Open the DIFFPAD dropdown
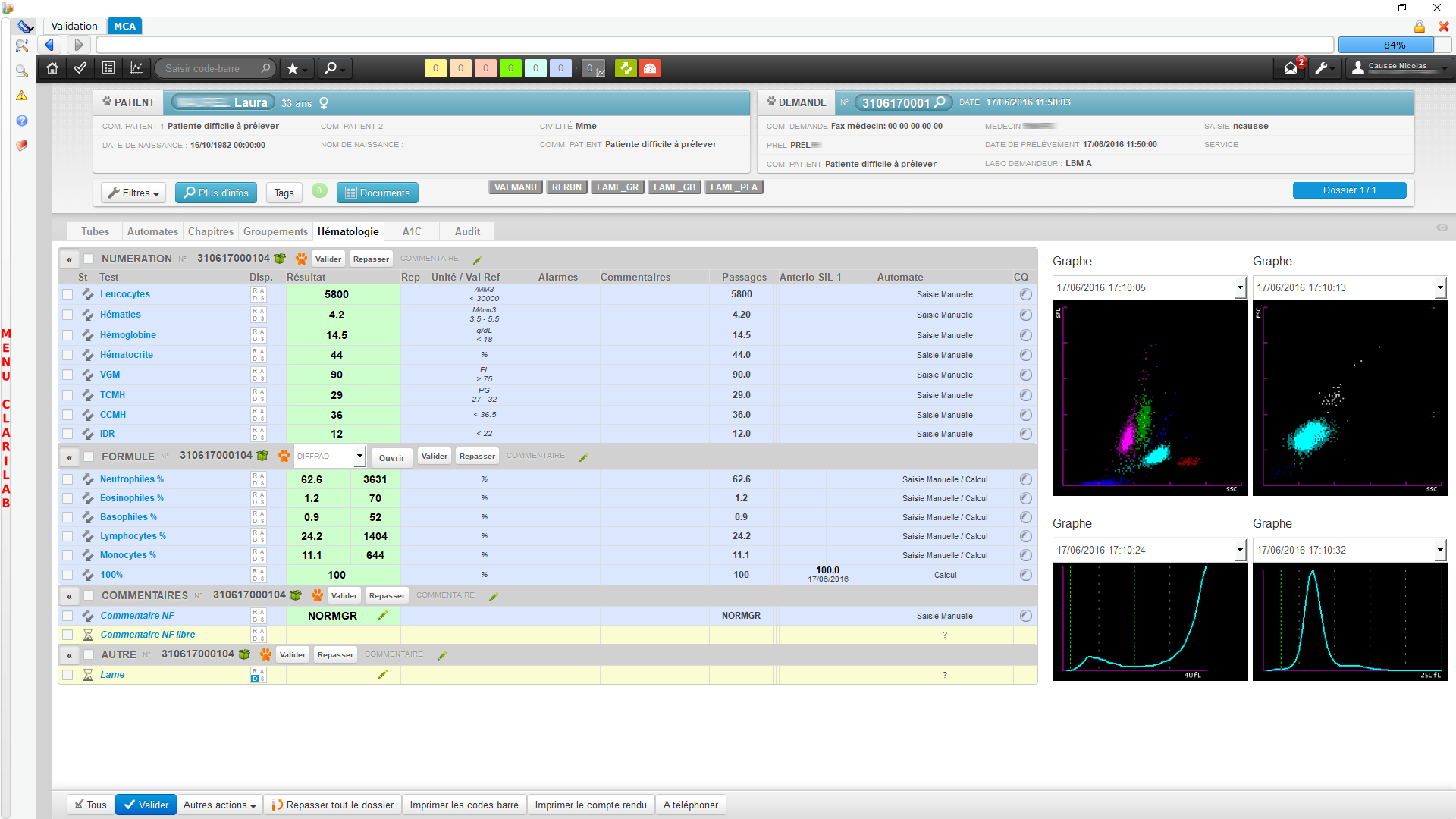 click(330, 456)
